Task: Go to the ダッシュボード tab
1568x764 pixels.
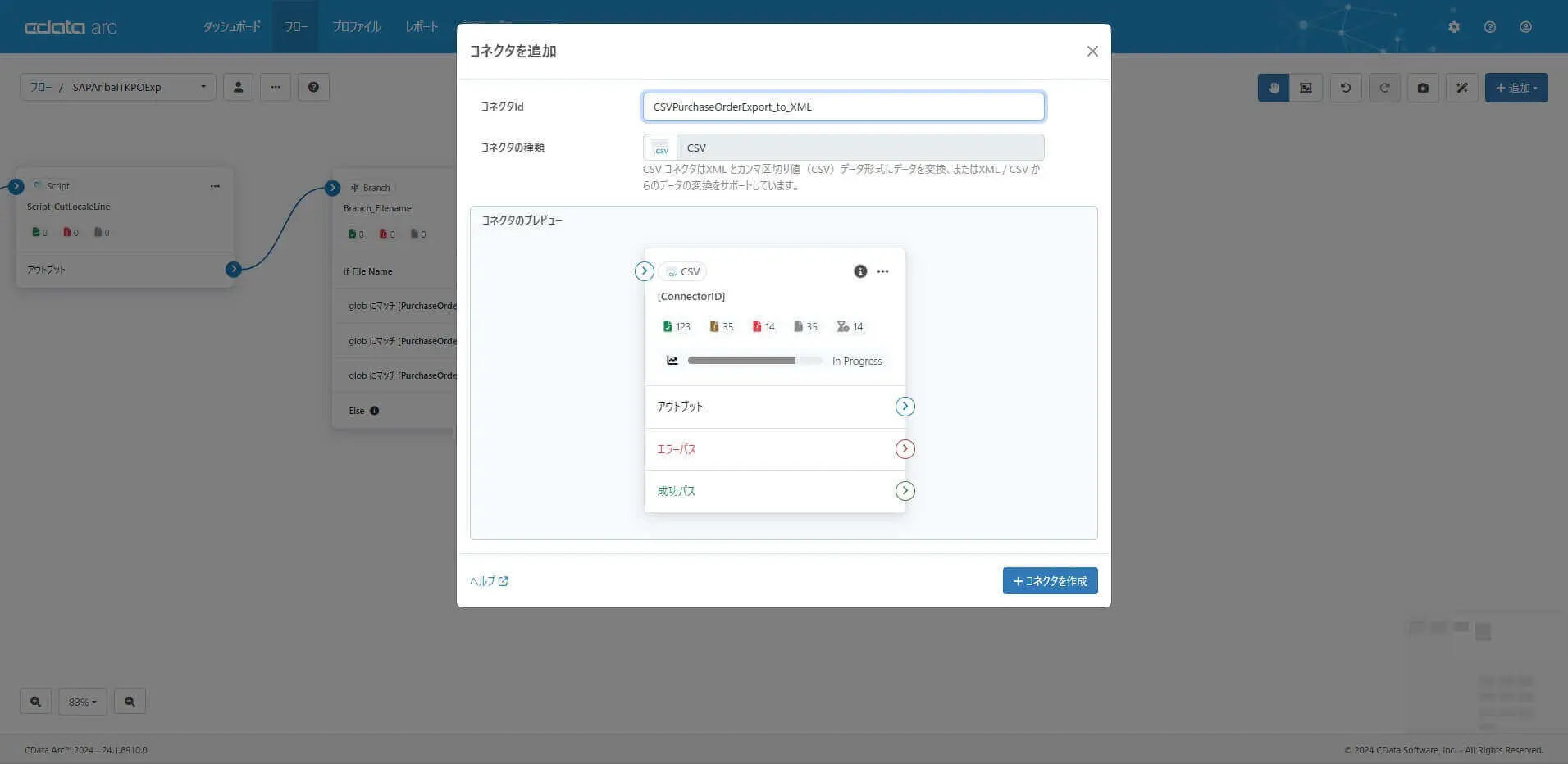Action: tap(232, 27)
